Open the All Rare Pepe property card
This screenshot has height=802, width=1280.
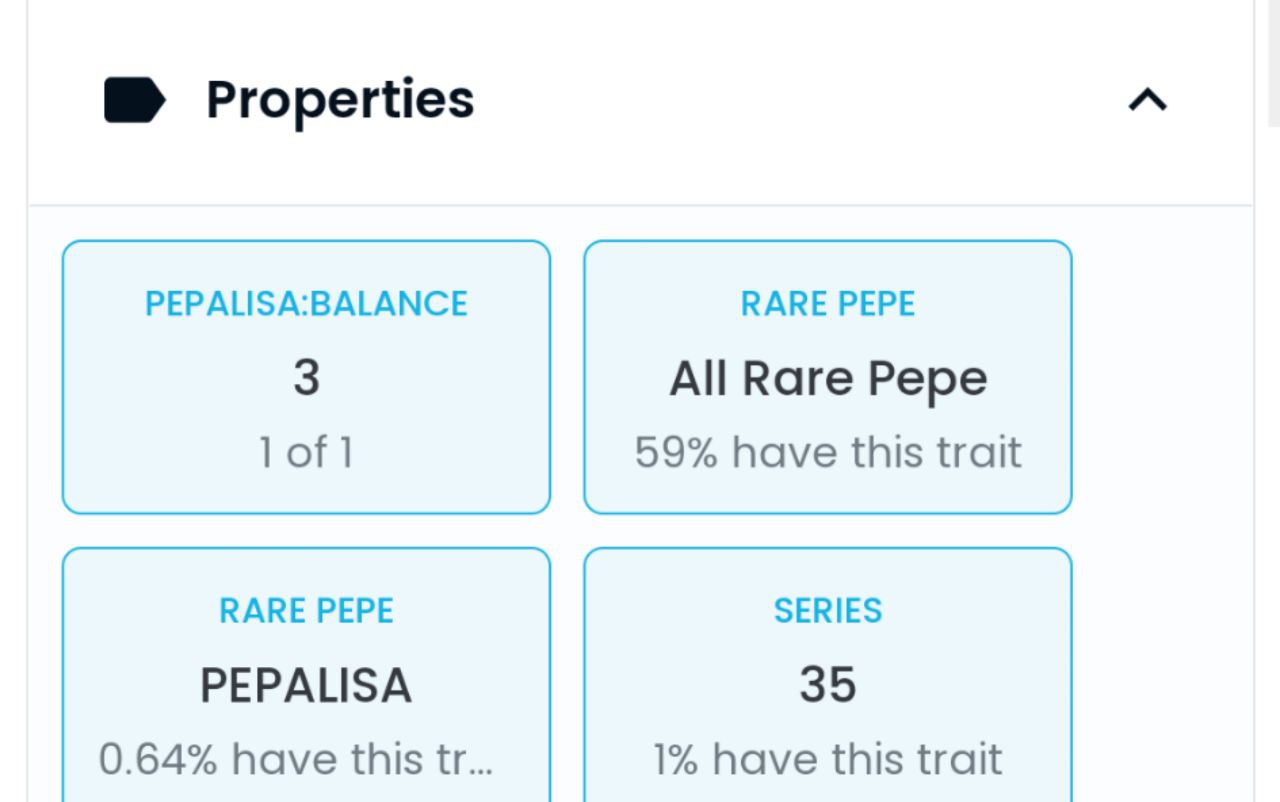828,377
